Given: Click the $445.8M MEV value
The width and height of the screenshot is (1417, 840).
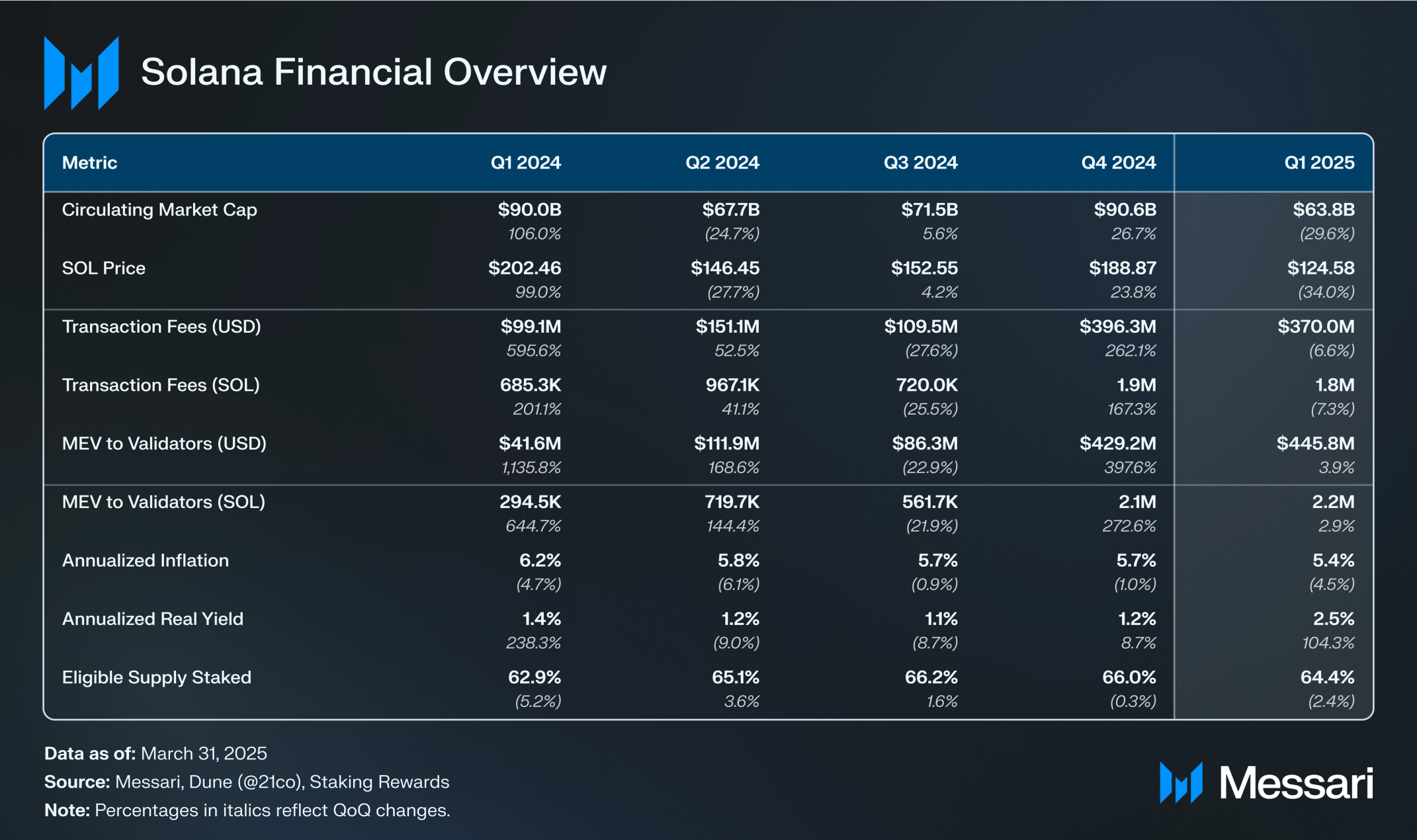Looking at the screenshot, I should (x=1315, y=444).
